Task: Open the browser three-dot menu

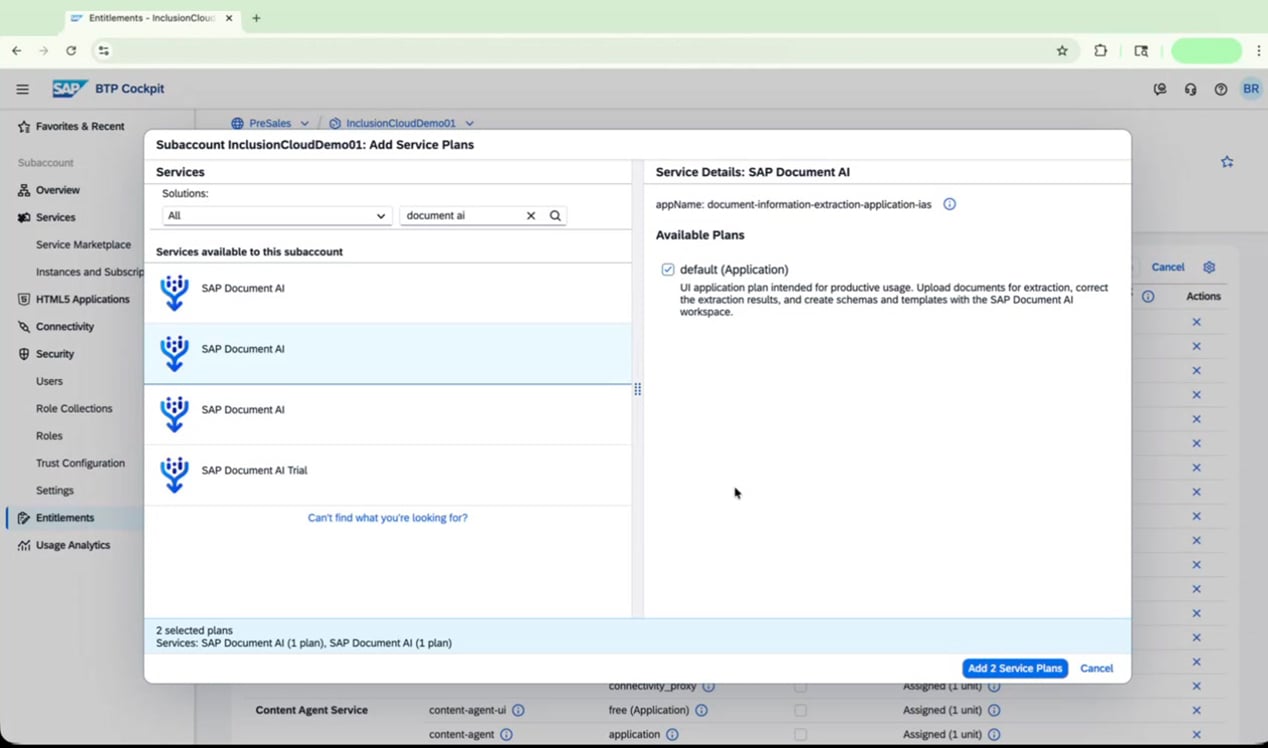Action: point(1258,51)
